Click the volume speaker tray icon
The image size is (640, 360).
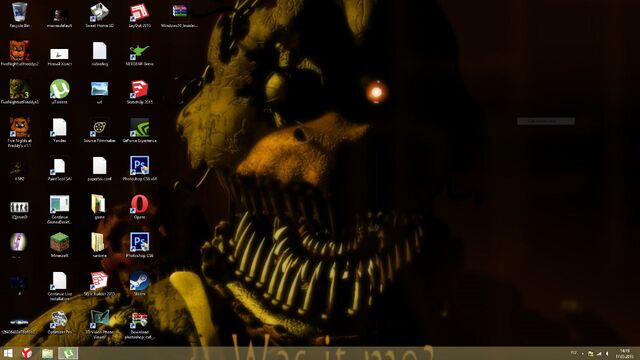point(607,353)
